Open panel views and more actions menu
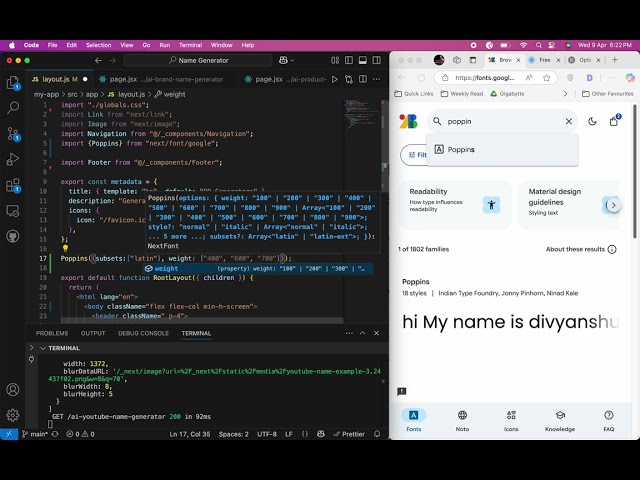Image resolution: width=640 pixels, height=480 pixels. coord(349,333)
